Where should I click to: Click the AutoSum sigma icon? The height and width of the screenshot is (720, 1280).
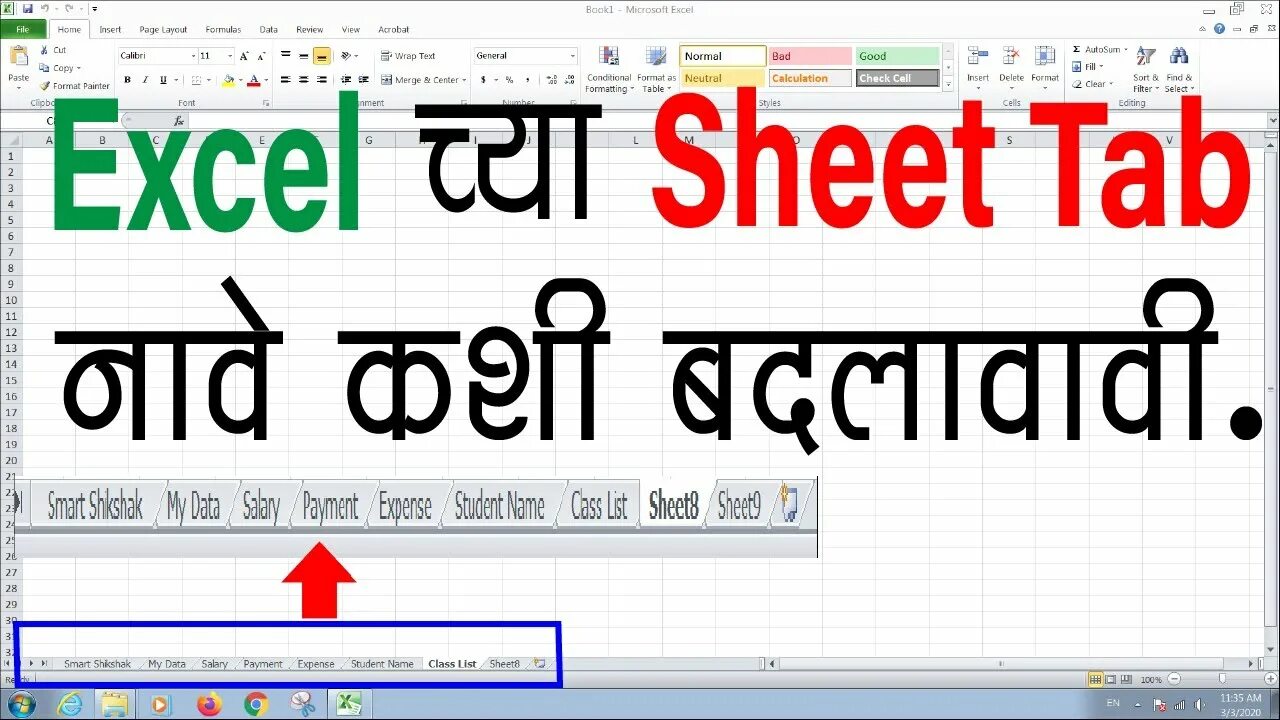(x=1076, y=49)
